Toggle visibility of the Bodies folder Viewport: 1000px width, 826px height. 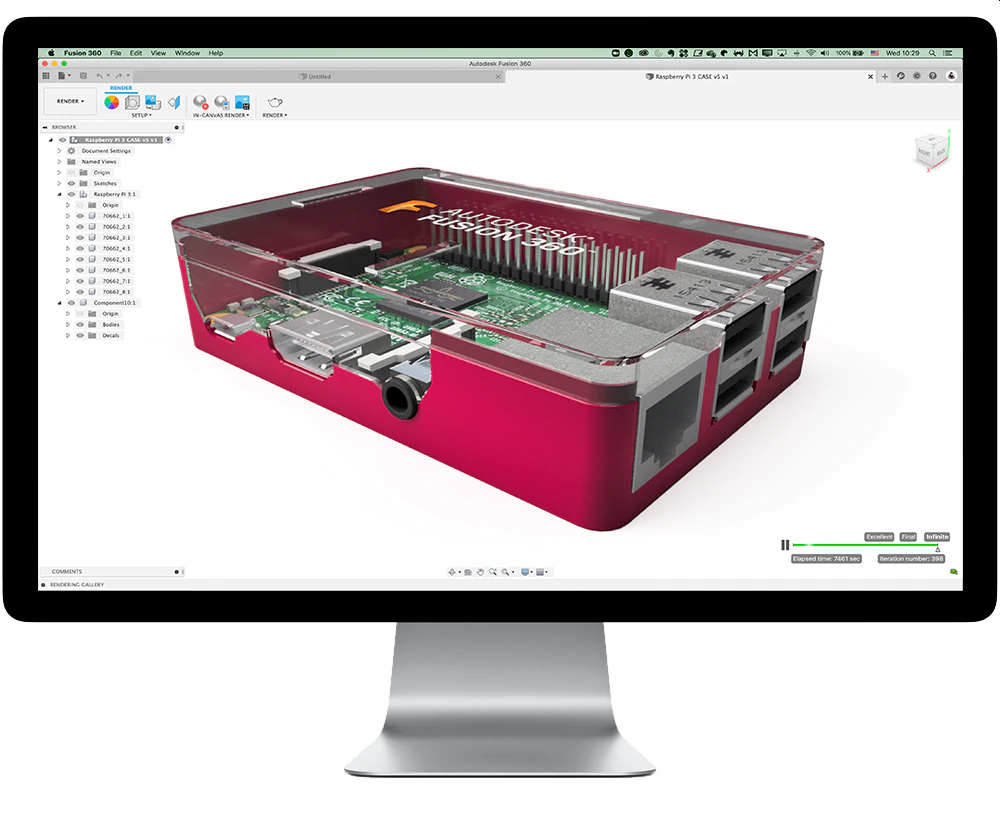(80, 325)
